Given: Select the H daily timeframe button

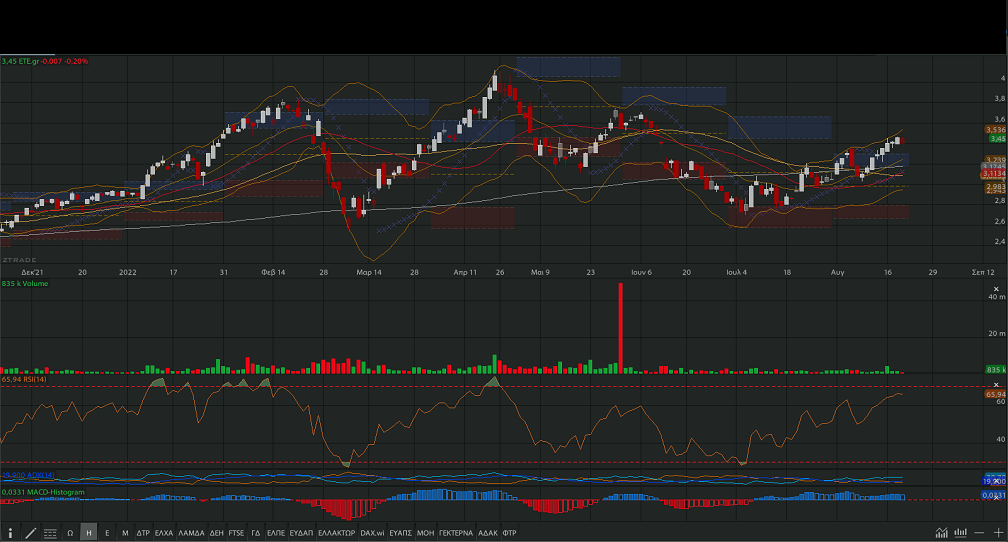Looking at the screenshot, I should [x=89, y=533].
